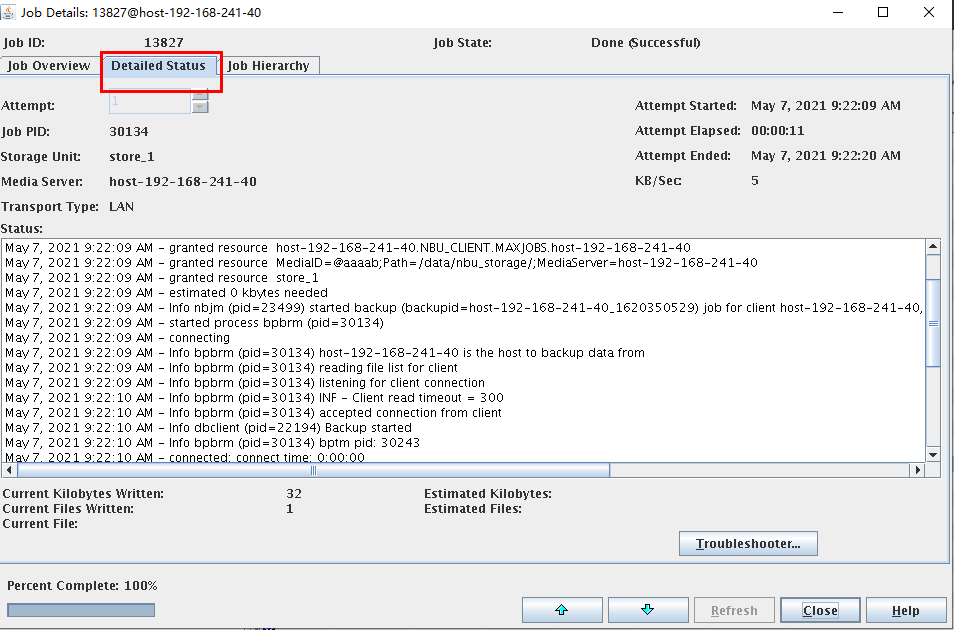Click the Estimated Files label
Image resolution: width=954 pixels, height=630 pixels.
[x=473, y=508]
